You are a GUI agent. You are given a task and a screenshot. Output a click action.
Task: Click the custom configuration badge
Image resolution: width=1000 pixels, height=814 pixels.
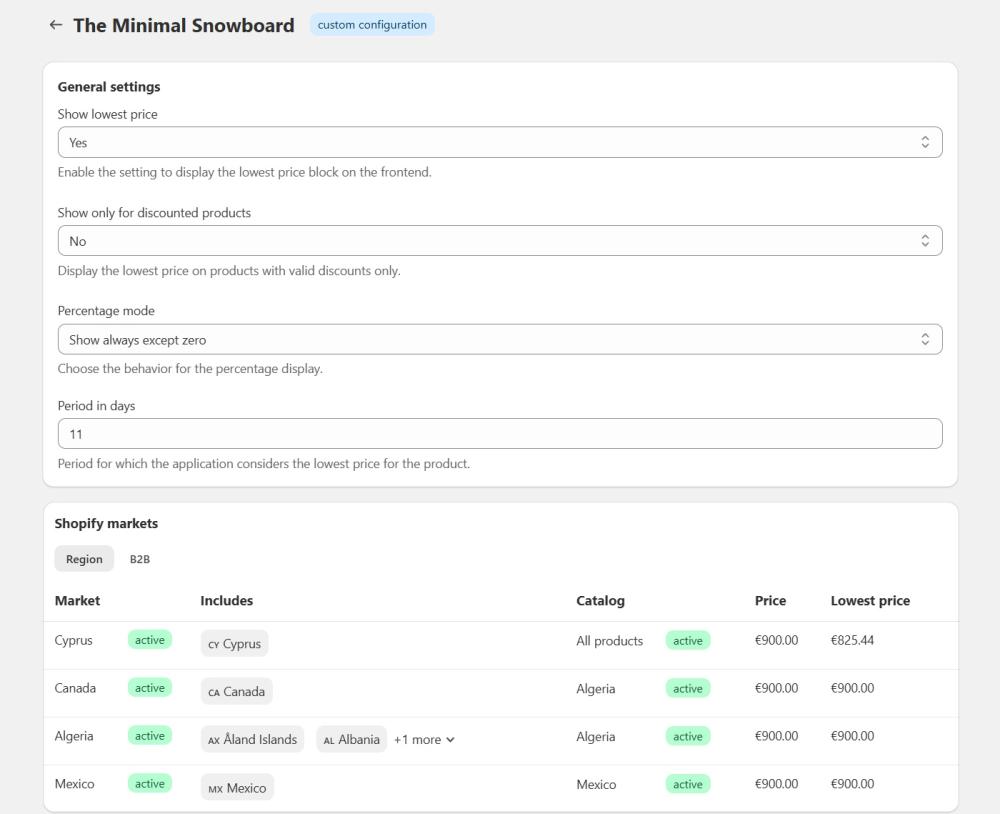click(372, 24)
